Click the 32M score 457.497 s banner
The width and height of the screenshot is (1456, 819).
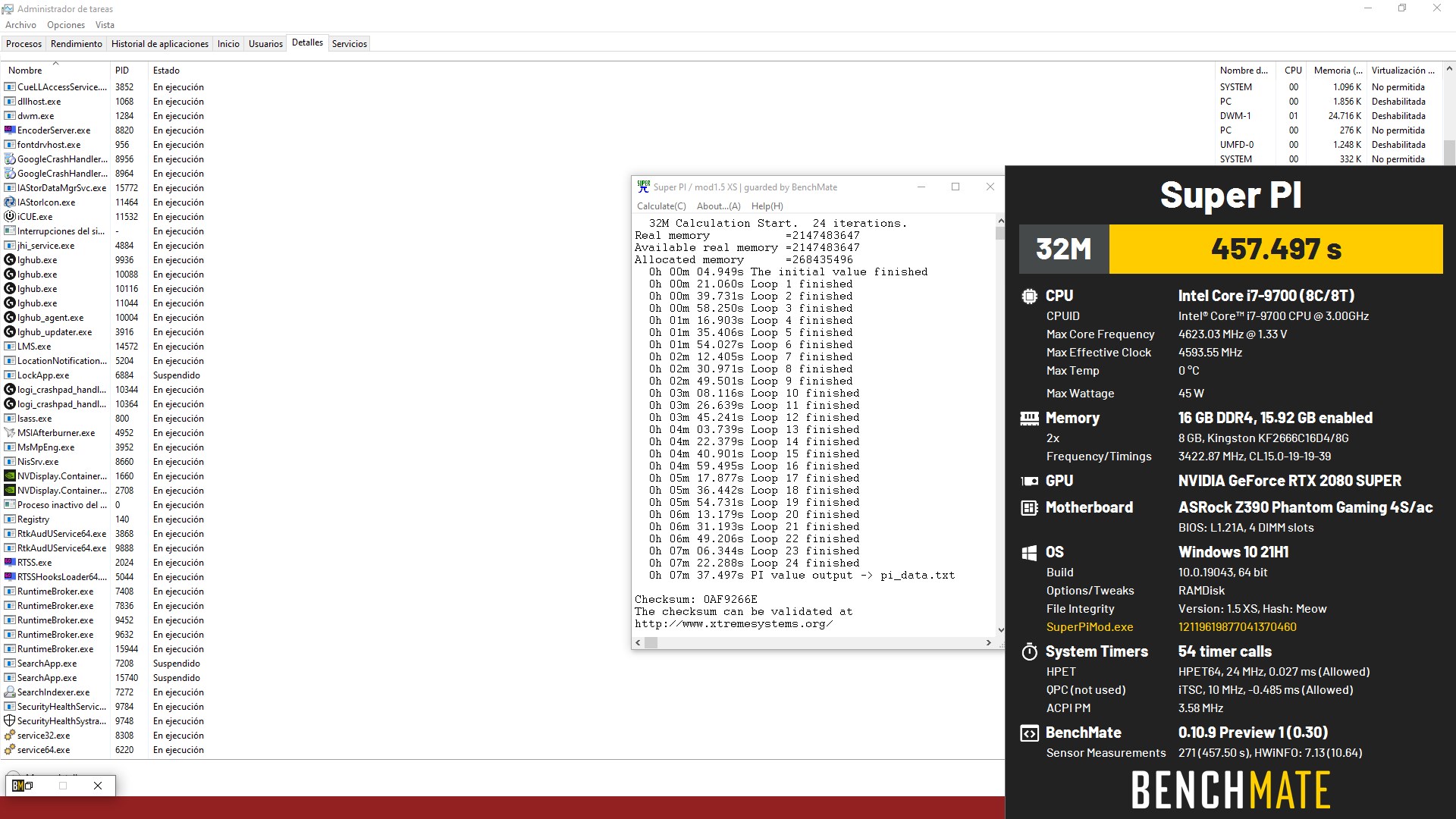[x=1231, y=249]
